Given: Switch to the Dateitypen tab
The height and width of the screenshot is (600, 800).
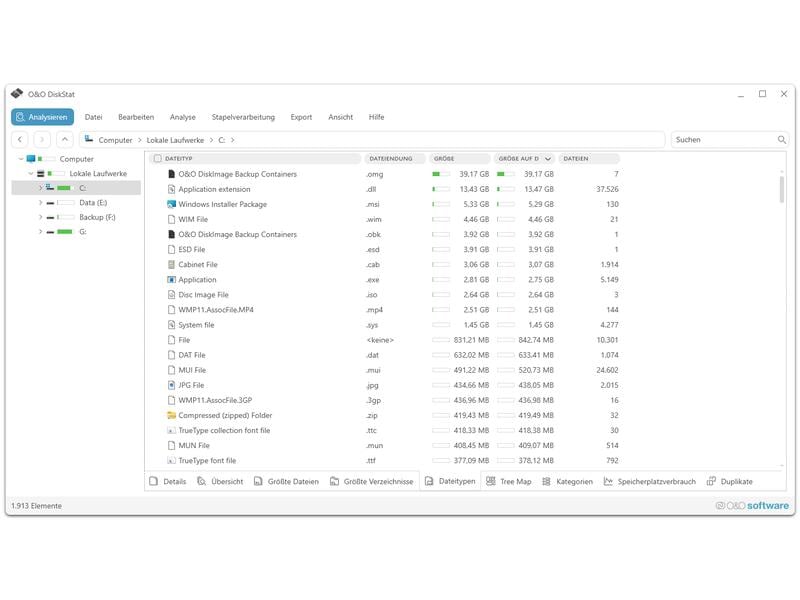Looking at the screenshot, I should pos(450,481).
